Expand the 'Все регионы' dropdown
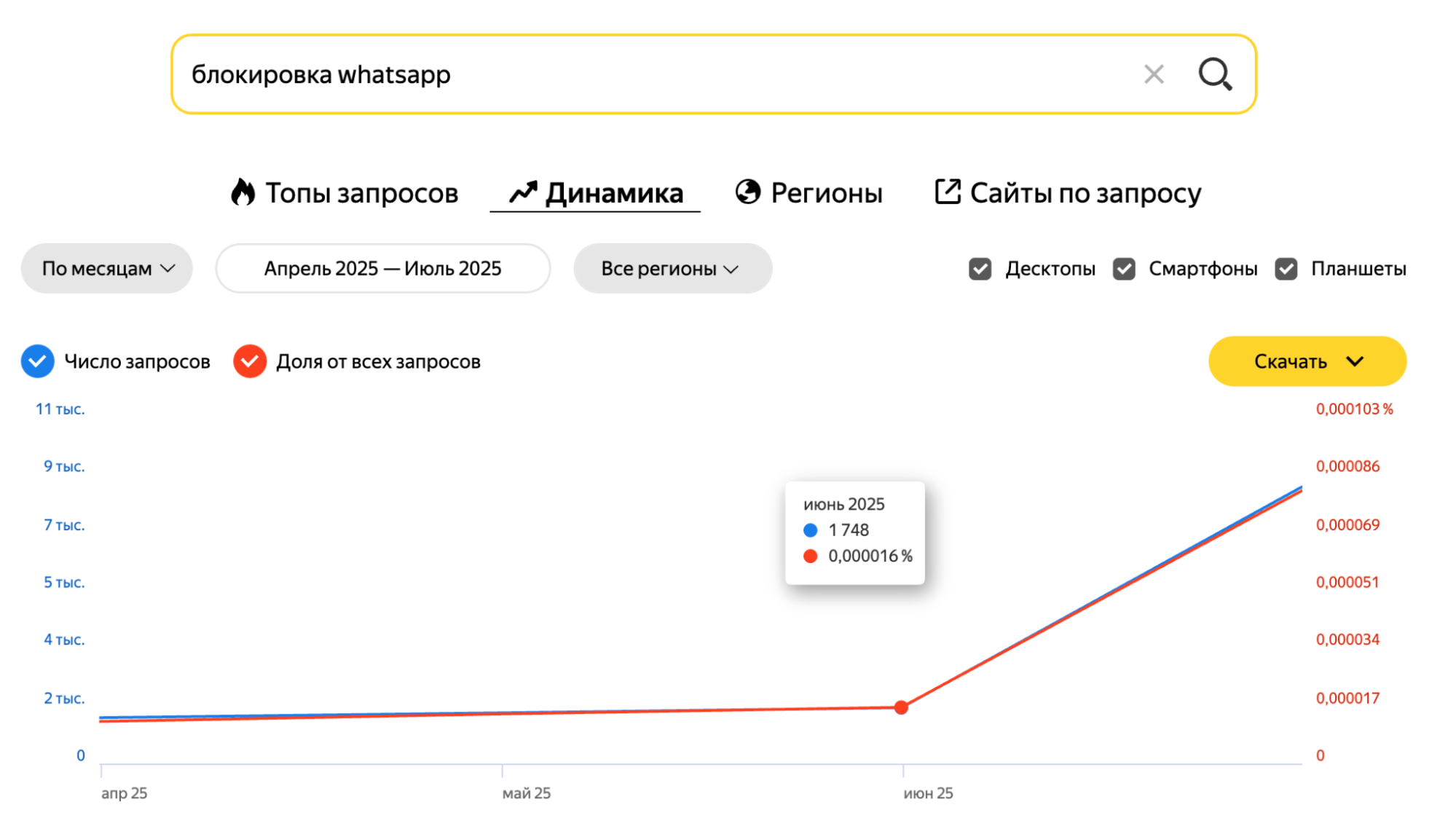Viewport: 1456px width, 834px height. click(672, 269)
